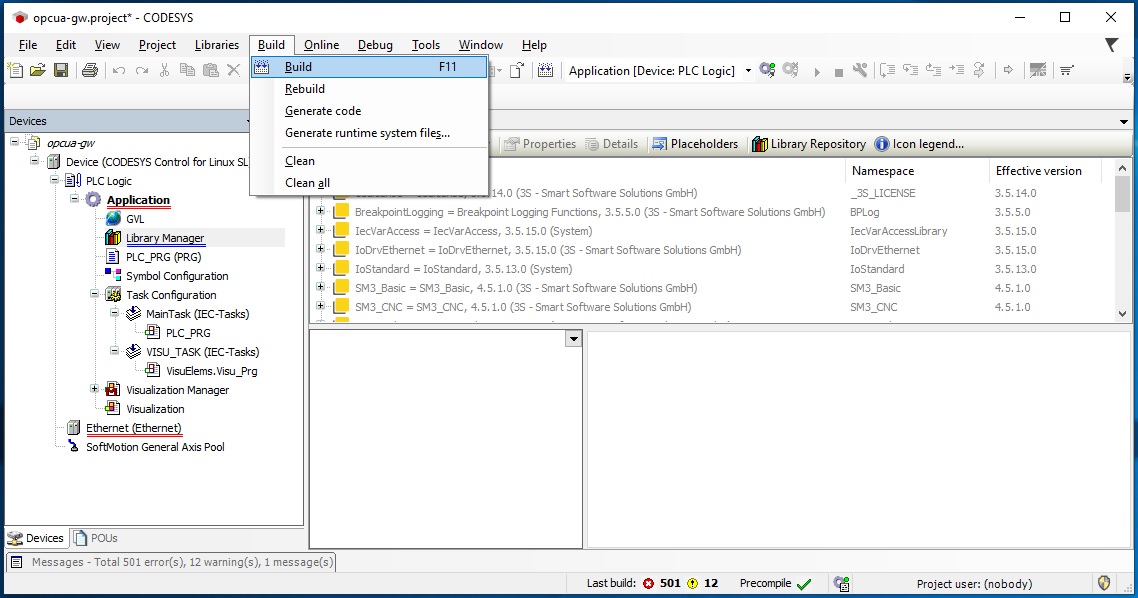
Task: Open the Online menu
Action: 322,45
